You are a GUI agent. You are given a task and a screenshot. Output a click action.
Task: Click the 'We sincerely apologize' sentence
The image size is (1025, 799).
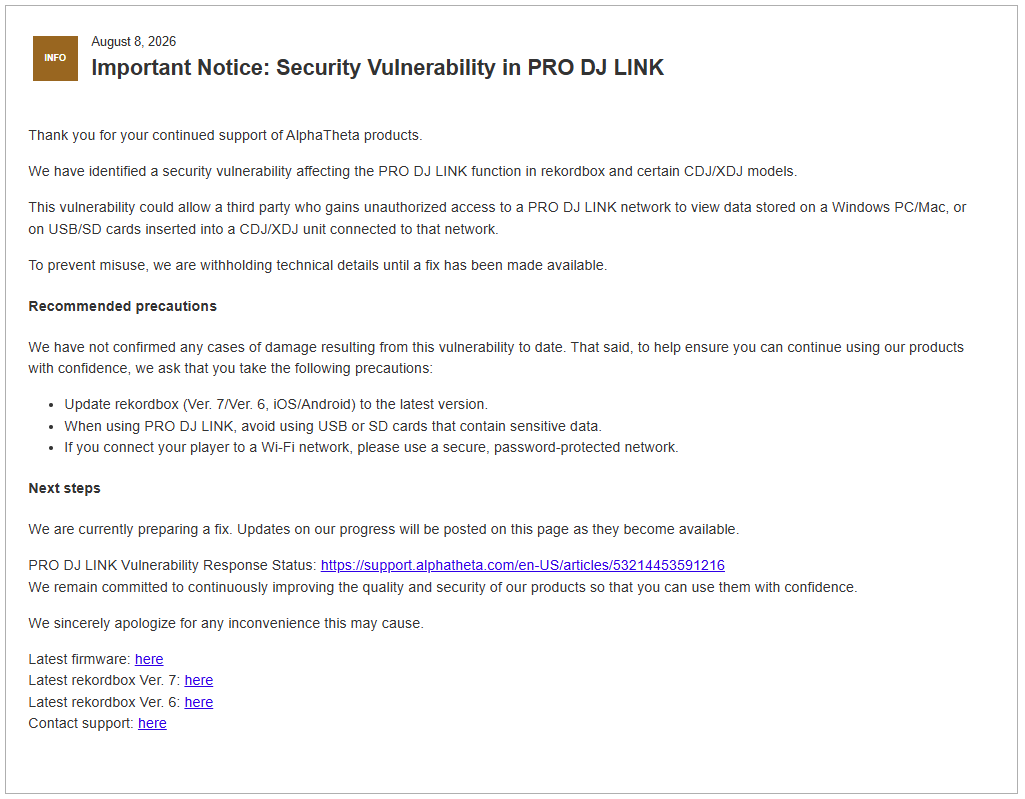(x=226, y=624)
